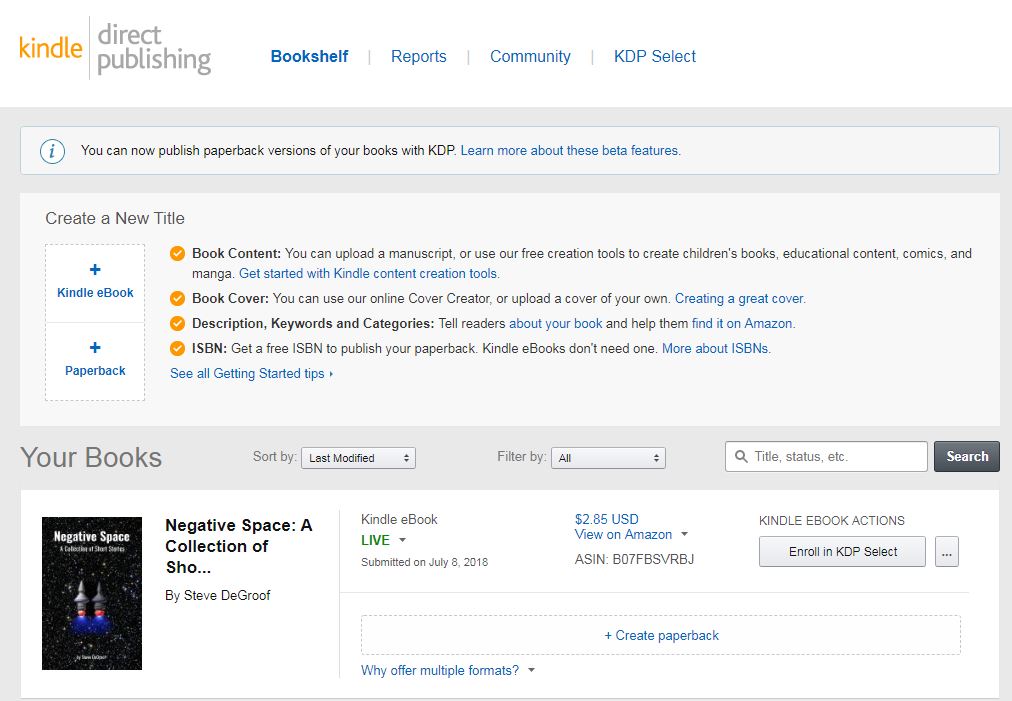Expand Why offer multiple formats
Image resolution: width=1012 pixels, height=701 pixels.
click(531, 671)
